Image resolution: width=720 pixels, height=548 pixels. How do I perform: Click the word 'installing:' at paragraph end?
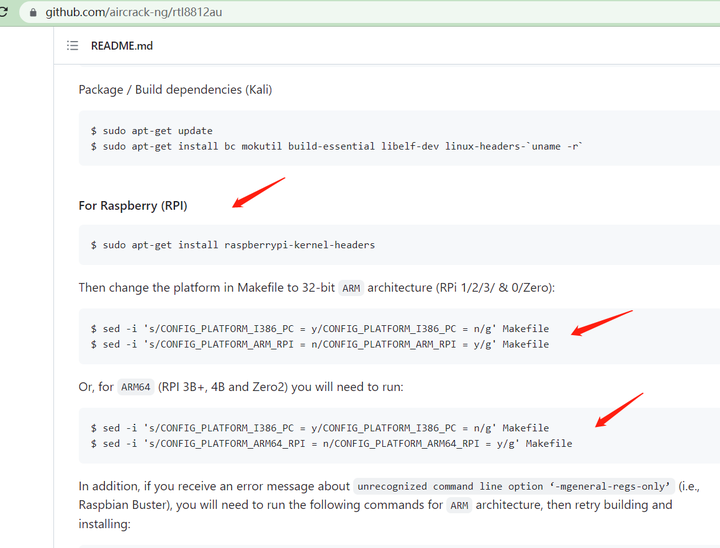(x=105, y=524)
